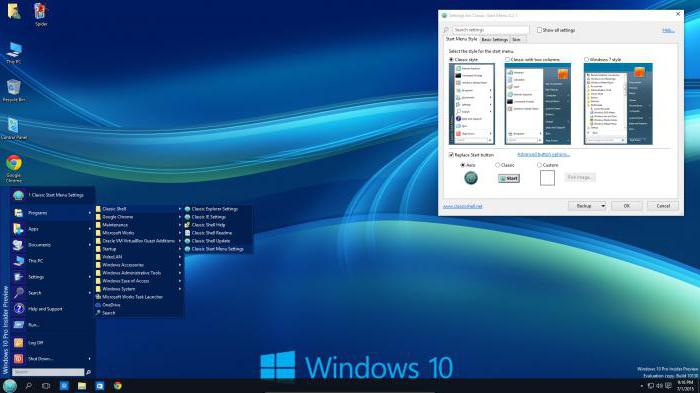Open Help and Support in start menu
The image size is (700, 393).
click(53, 309)
